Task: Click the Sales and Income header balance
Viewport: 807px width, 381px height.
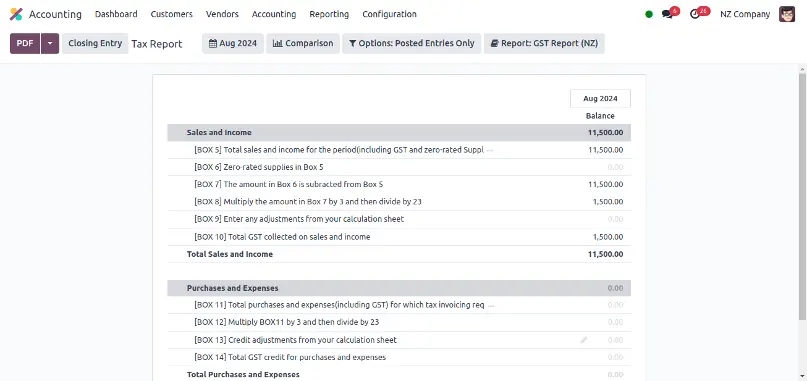Action: 605,132
